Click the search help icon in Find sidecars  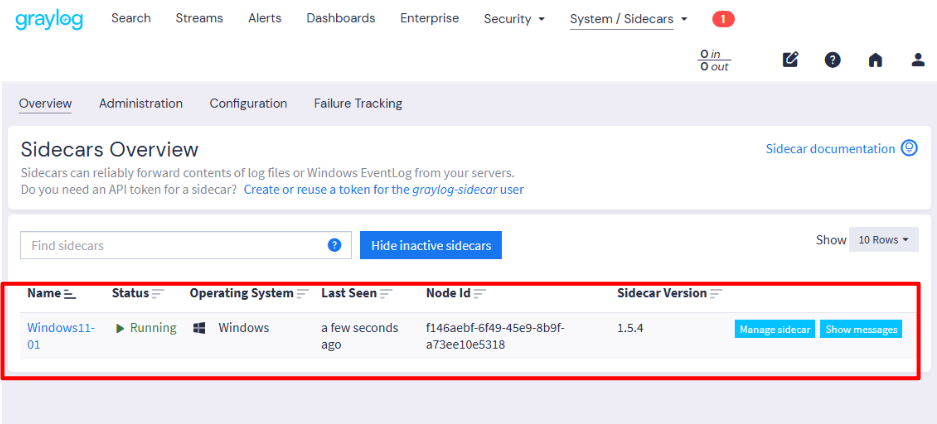(x=335, y=245)
